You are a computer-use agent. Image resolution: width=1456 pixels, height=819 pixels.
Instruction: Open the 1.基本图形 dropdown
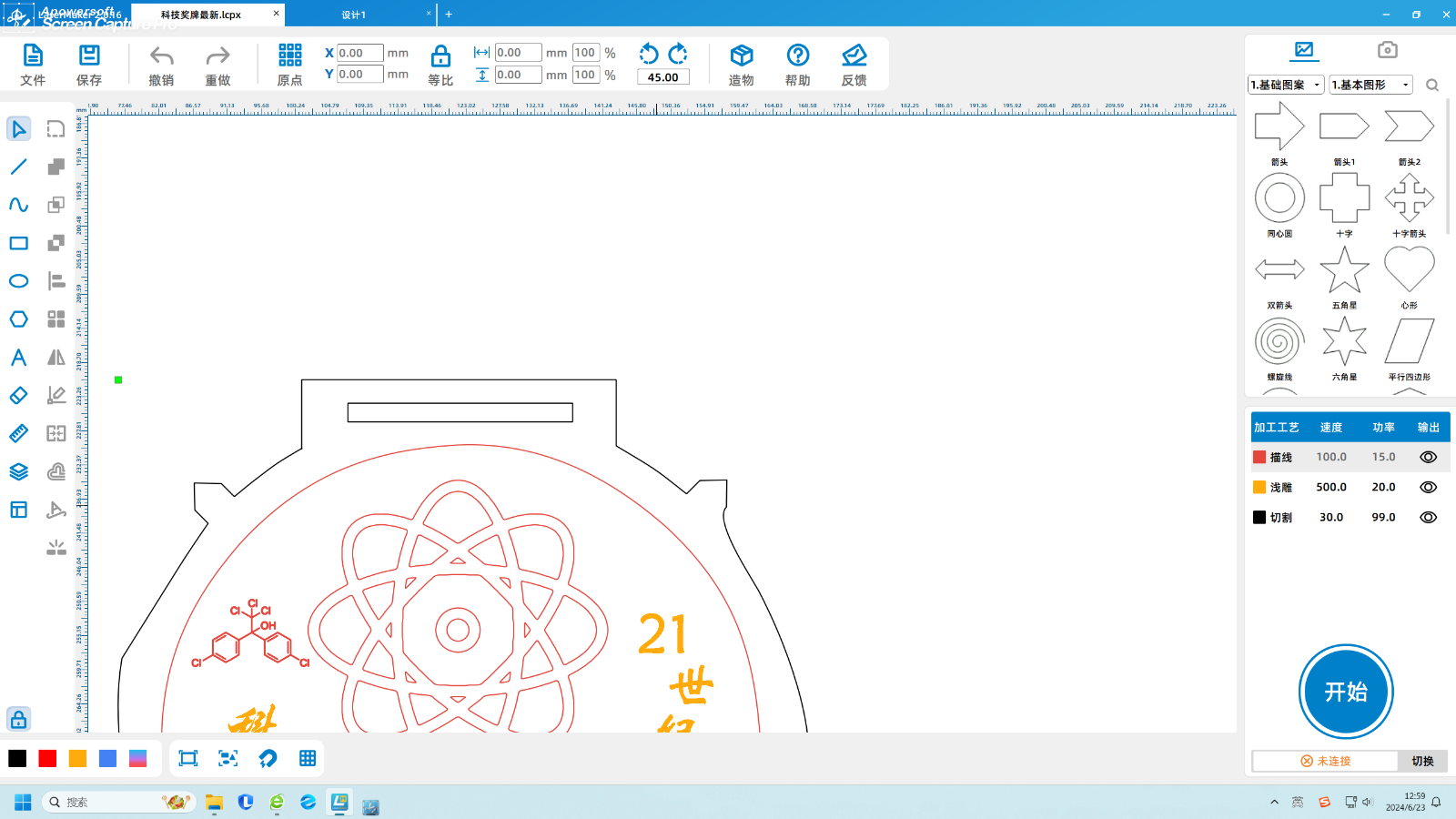pyautogui.click(x=1370, y=85)
